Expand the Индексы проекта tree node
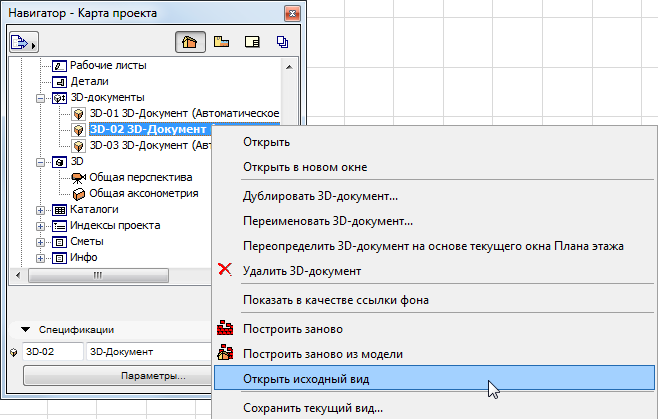The height and width of the screenshot is (419, 658). (x=40, y=226)
